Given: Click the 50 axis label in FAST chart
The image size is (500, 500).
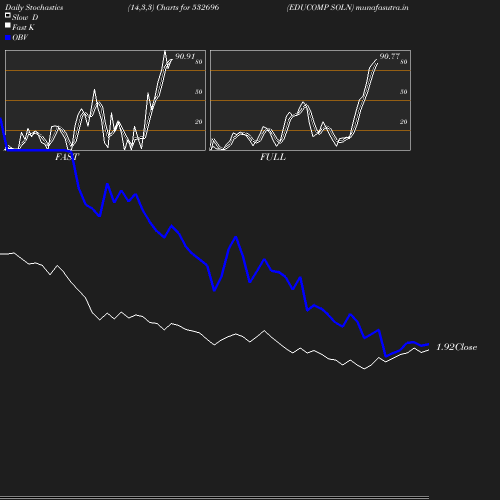Looking at the screenshot, I should click(199, 92).
